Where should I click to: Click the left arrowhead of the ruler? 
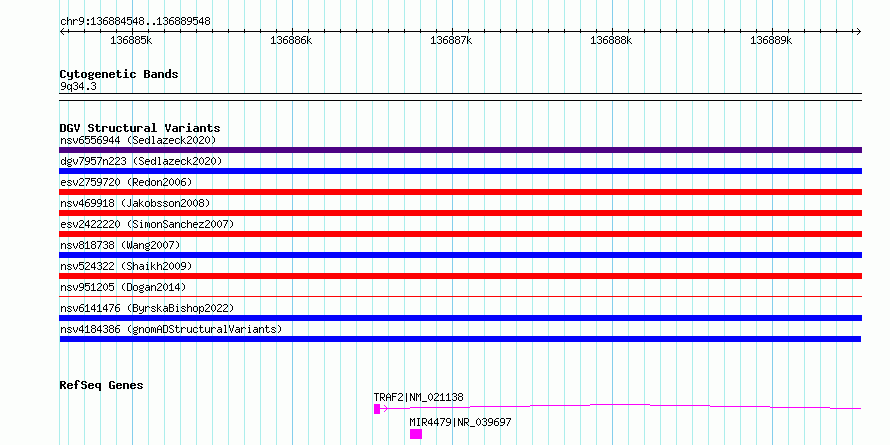pos(62,31)
